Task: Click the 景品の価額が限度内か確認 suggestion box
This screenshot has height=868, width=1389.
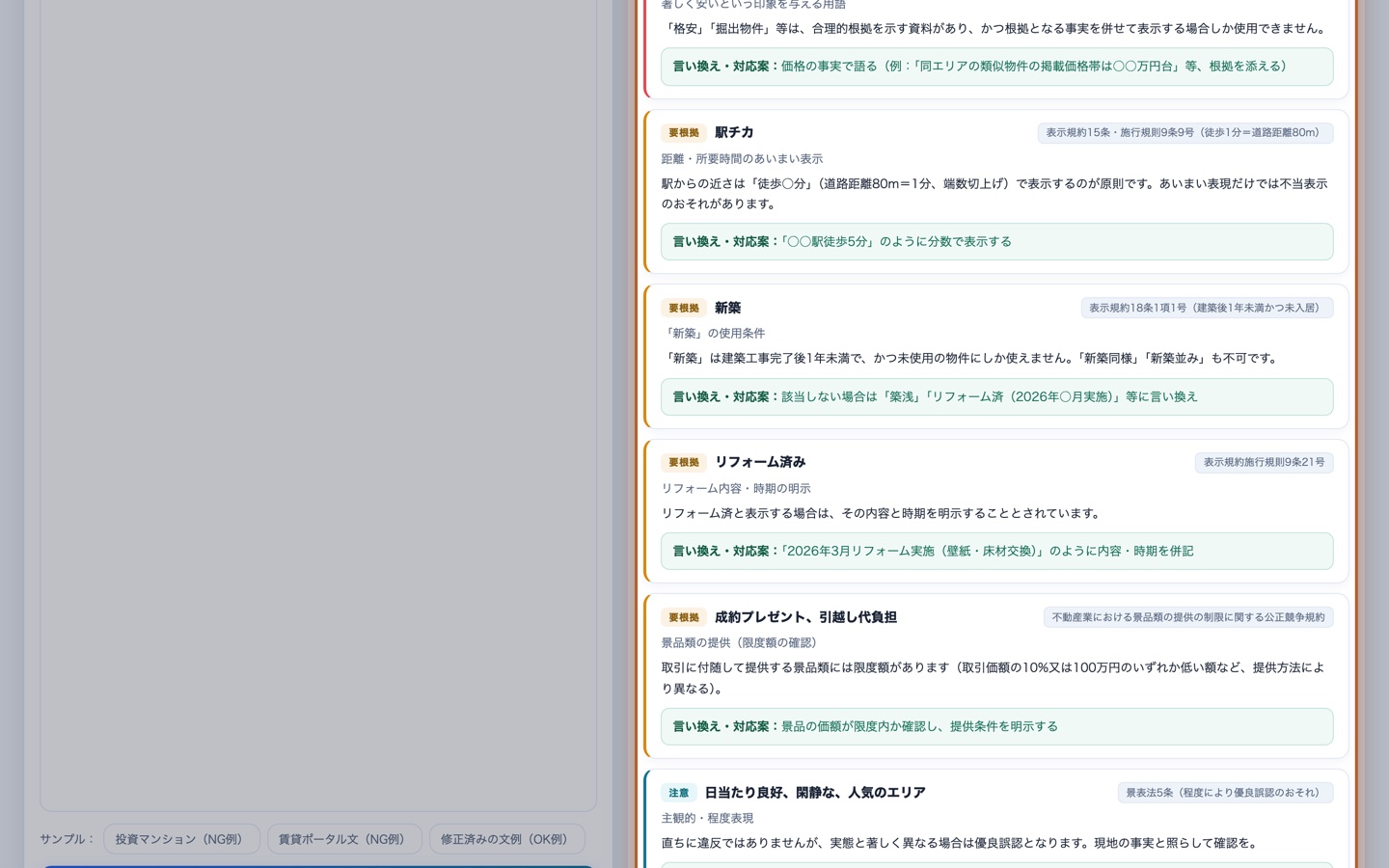Action: point(997,726)
